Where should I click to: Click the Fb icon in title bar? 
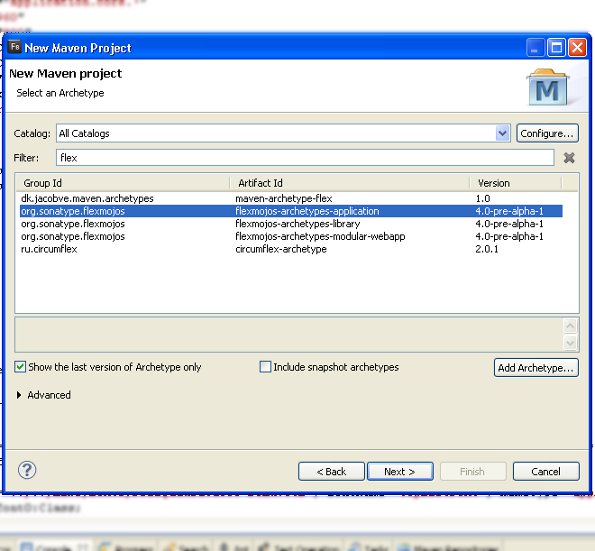point(15,47)
